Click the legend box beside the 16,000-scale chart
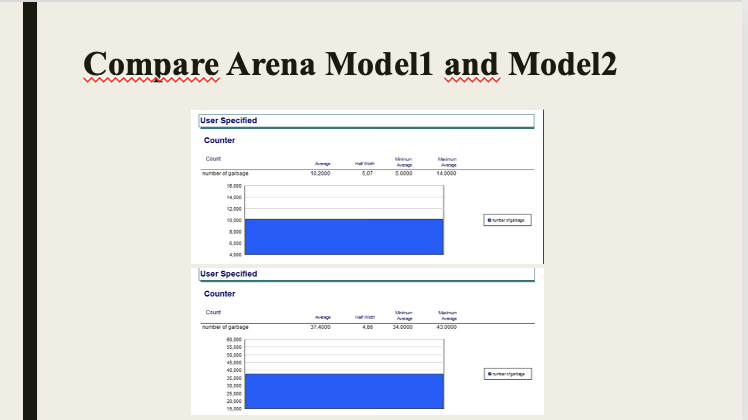748x420 pixels. coord(507,220)
